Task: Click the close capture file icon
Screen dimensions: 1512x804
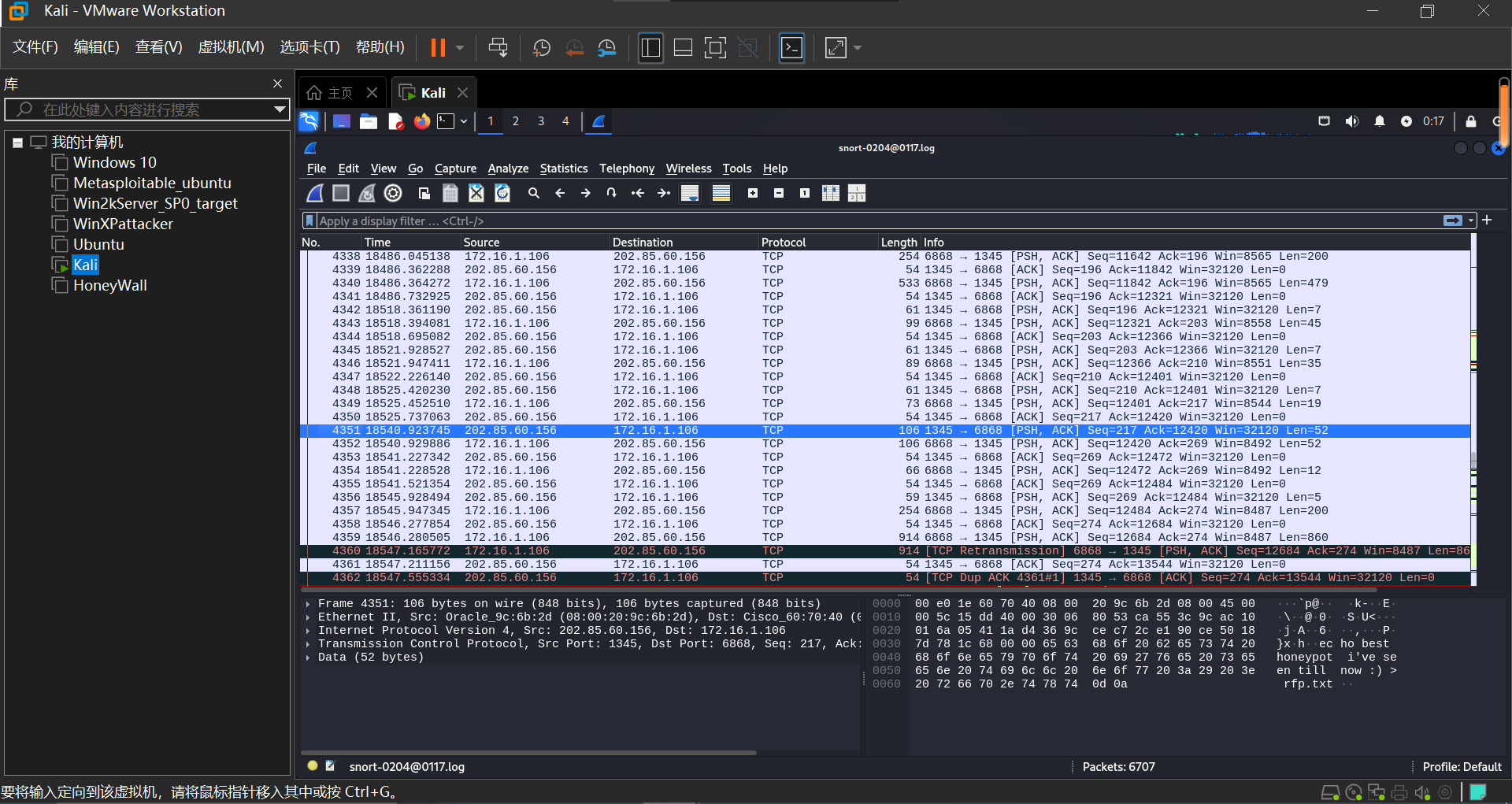Action: [x=476, y=193]
